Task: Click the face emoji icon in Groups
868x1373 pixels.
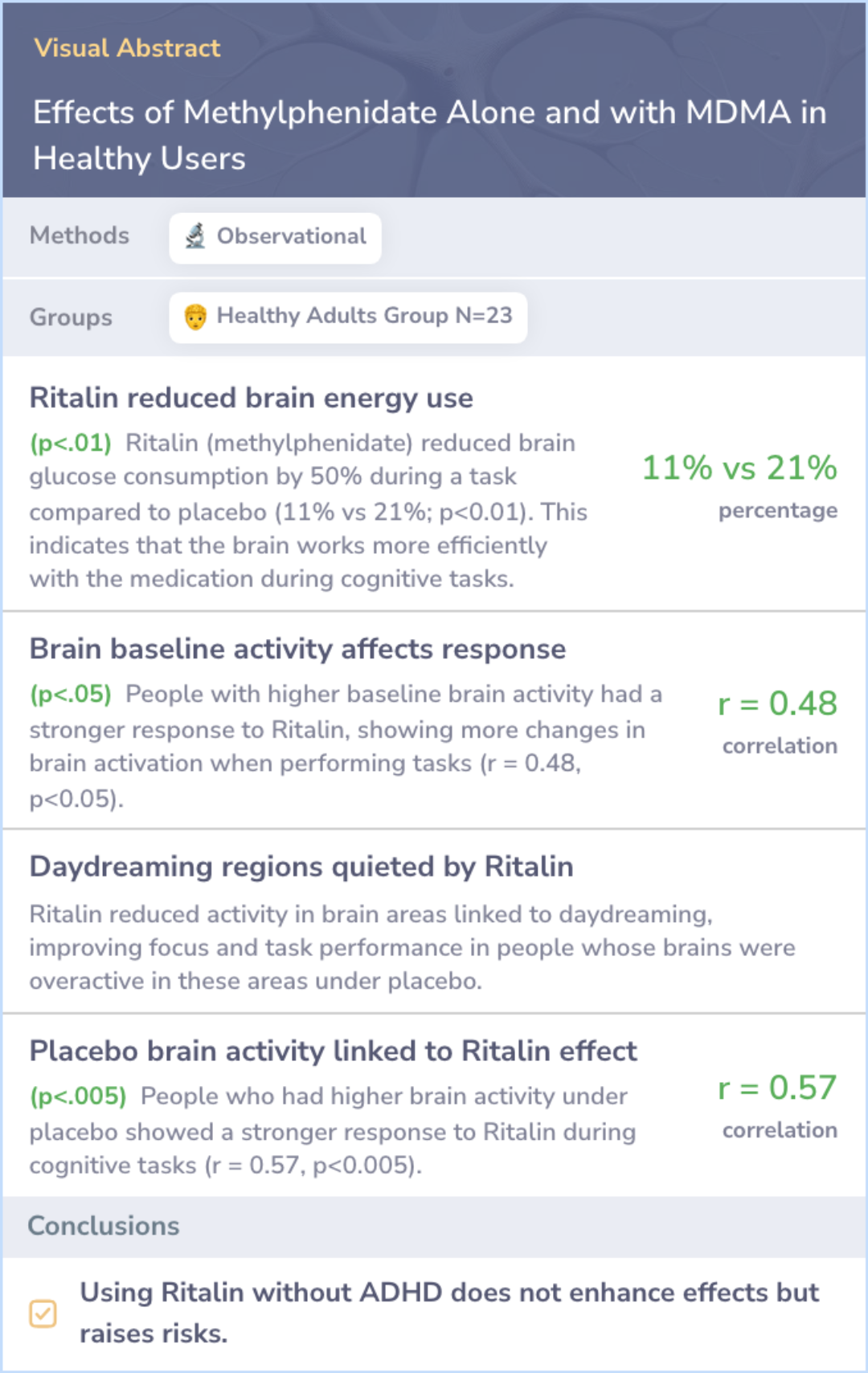Action: click(x=195, y=317)
